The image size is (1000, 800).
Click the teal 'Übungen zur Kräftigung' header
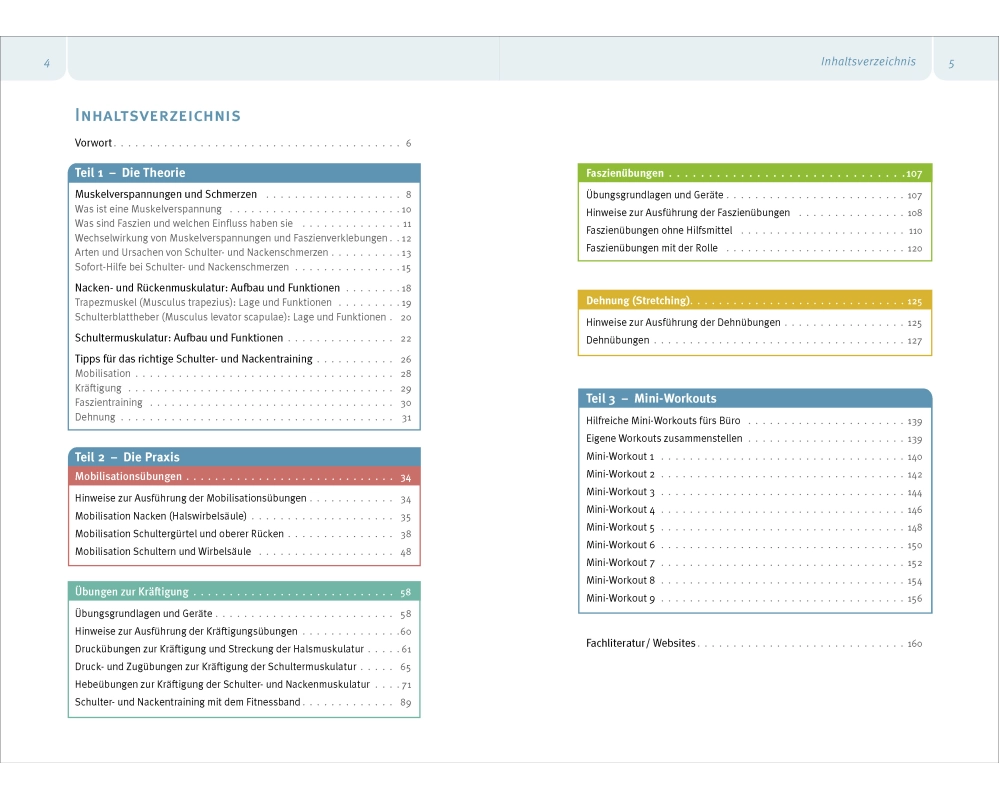(x=244, y=591)
